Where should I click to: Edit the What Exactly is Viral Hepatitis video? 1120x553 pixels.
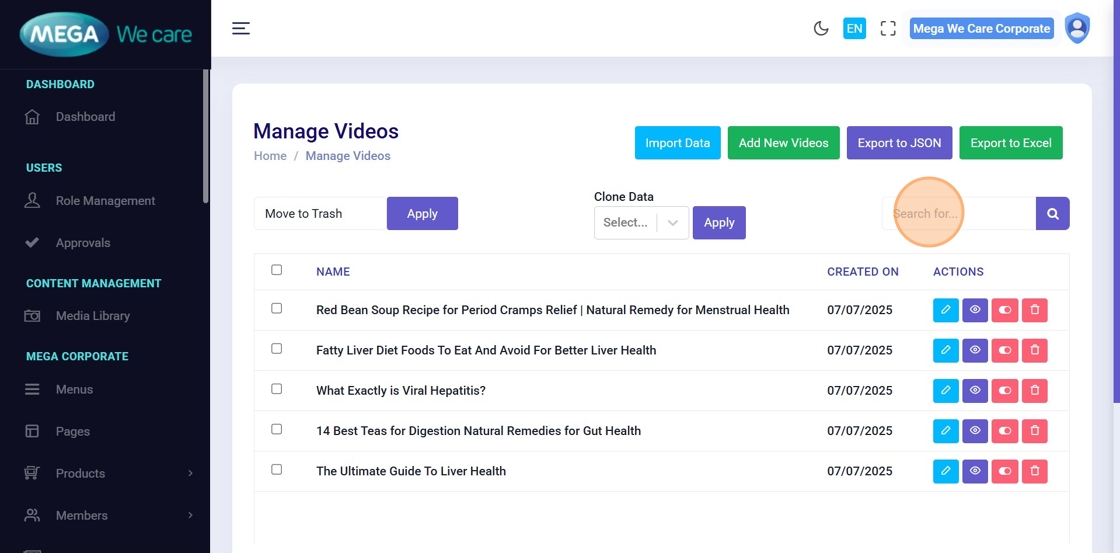(x=945, y=391)
